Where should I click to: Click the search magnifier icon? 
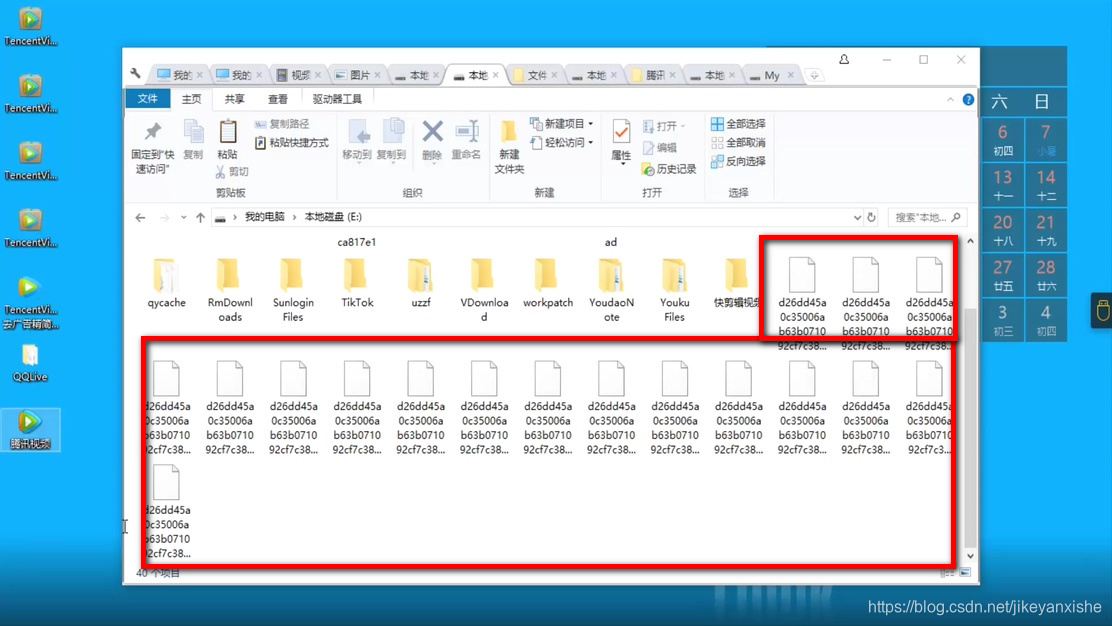(x=956, y=217)
